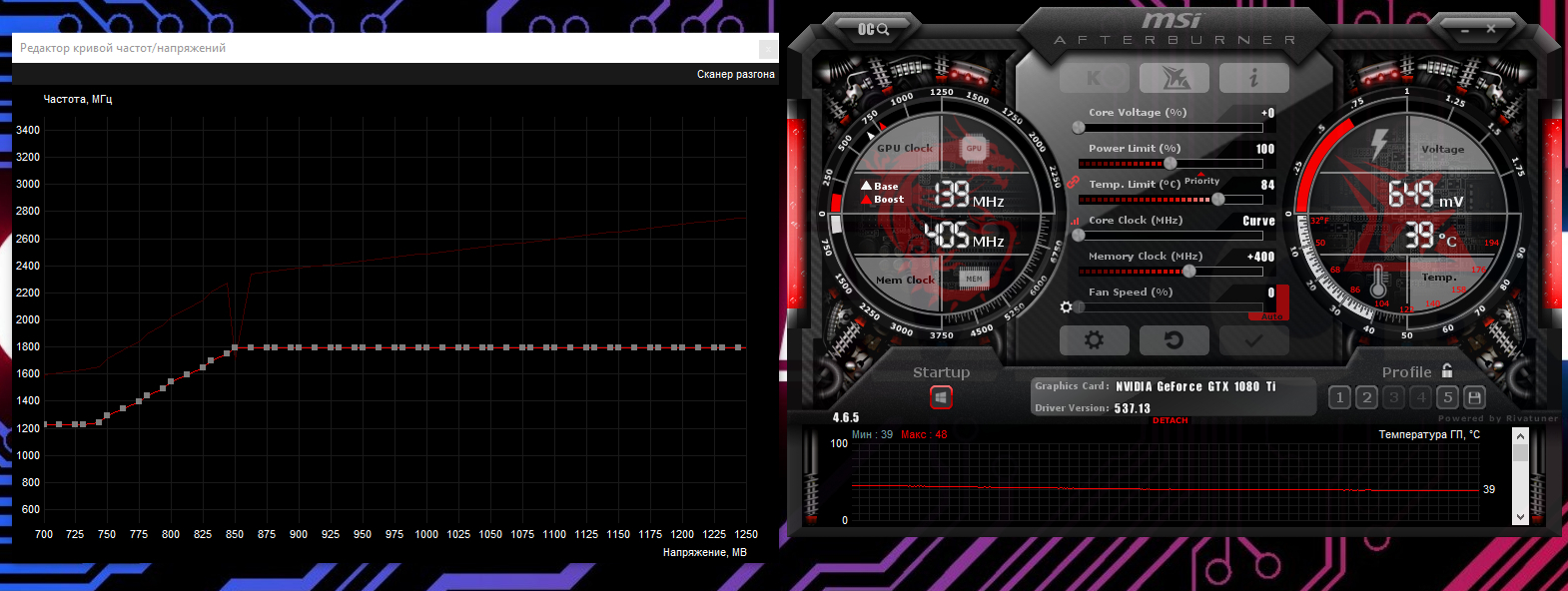Image resolution: width=1568 pixels, height=591 pixels.
Task: Click curve editor title 'Редактор кривой частот/напряжений'
Action: click(123, 48)
